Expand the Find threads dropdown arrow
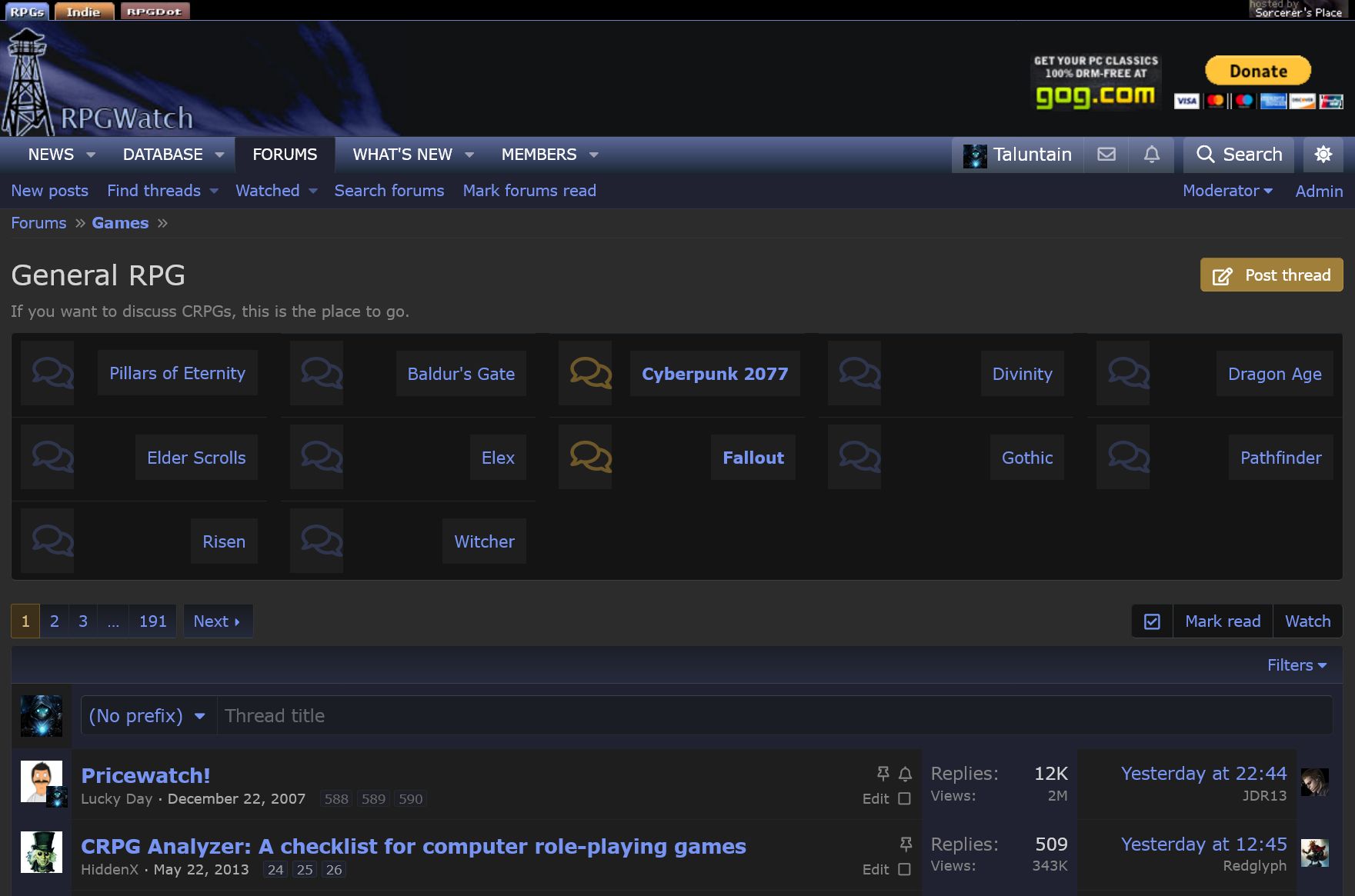The height and width of the screenshot is (896, 1355). (214, 191)
